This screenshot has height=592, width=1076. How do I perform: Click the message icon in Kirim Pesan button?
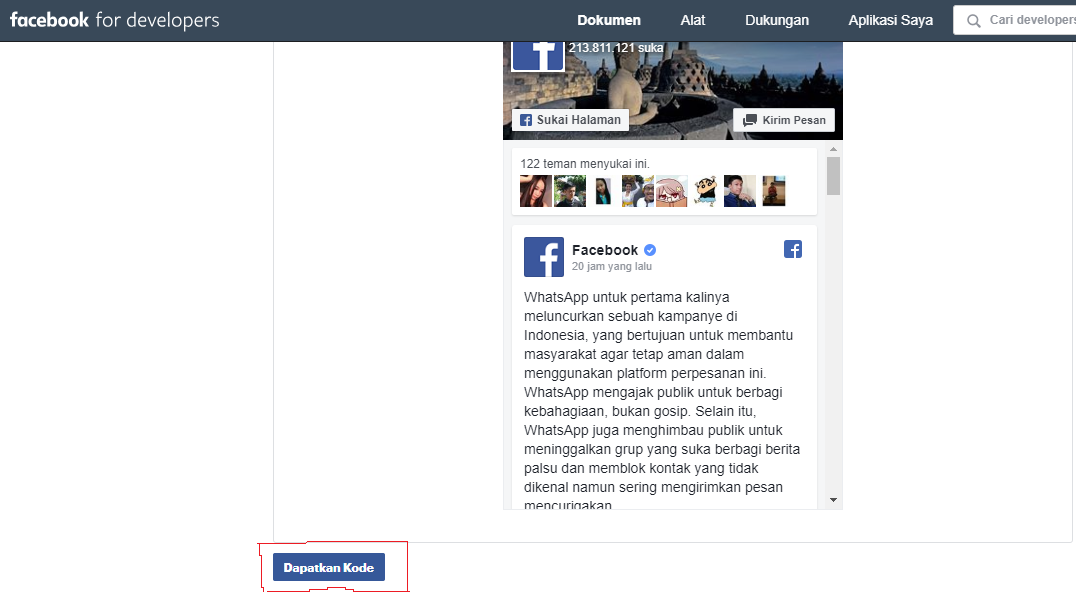pos(750,120)
